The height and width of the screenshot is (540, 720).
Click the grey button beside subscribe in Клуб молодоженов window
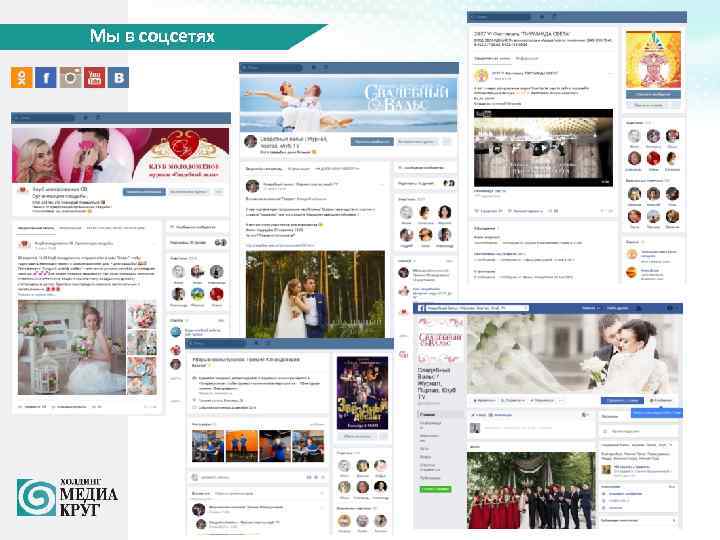[x=189, y=192]
